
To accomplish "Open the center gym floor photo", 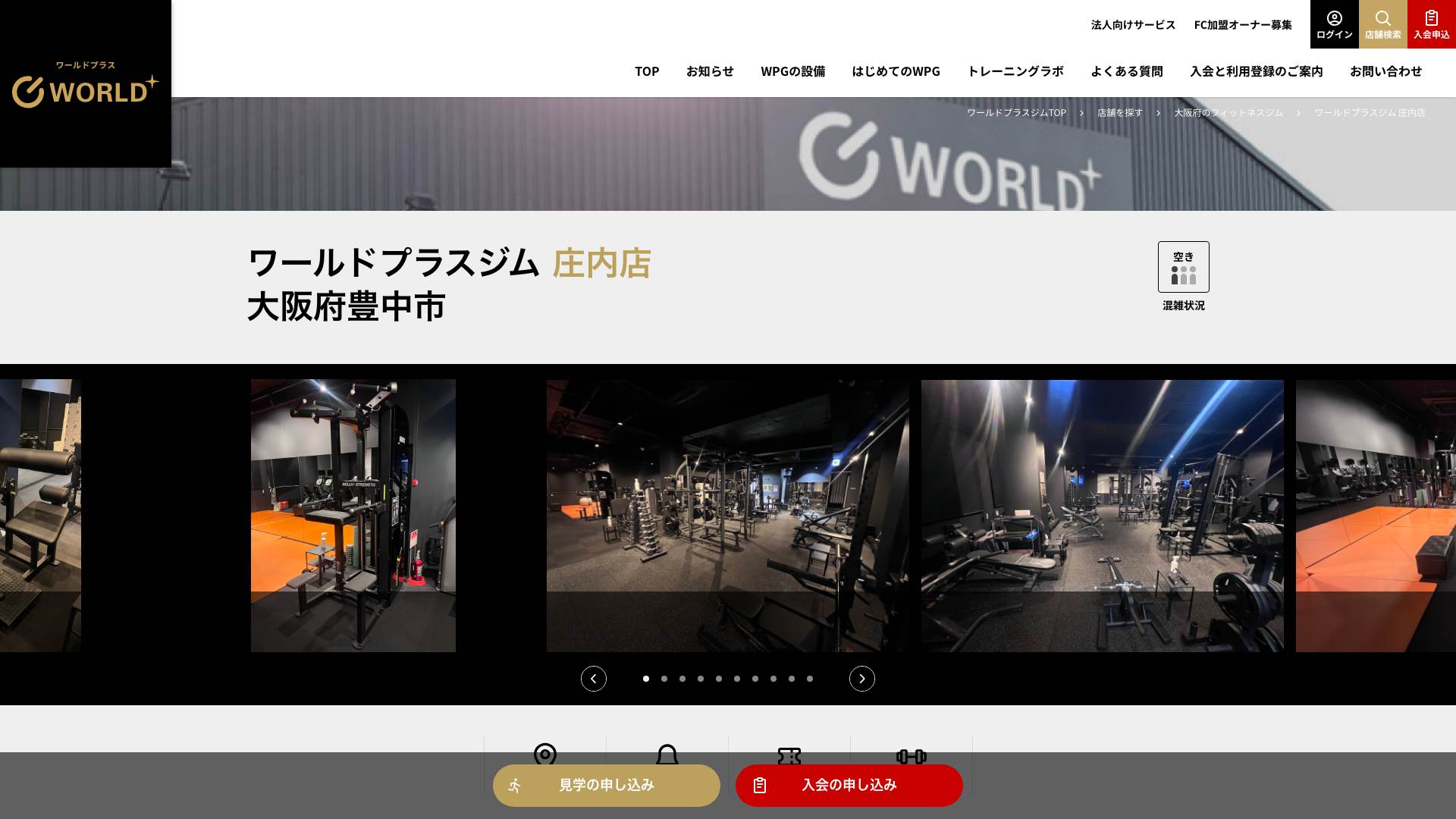I will tap(728, 516).
